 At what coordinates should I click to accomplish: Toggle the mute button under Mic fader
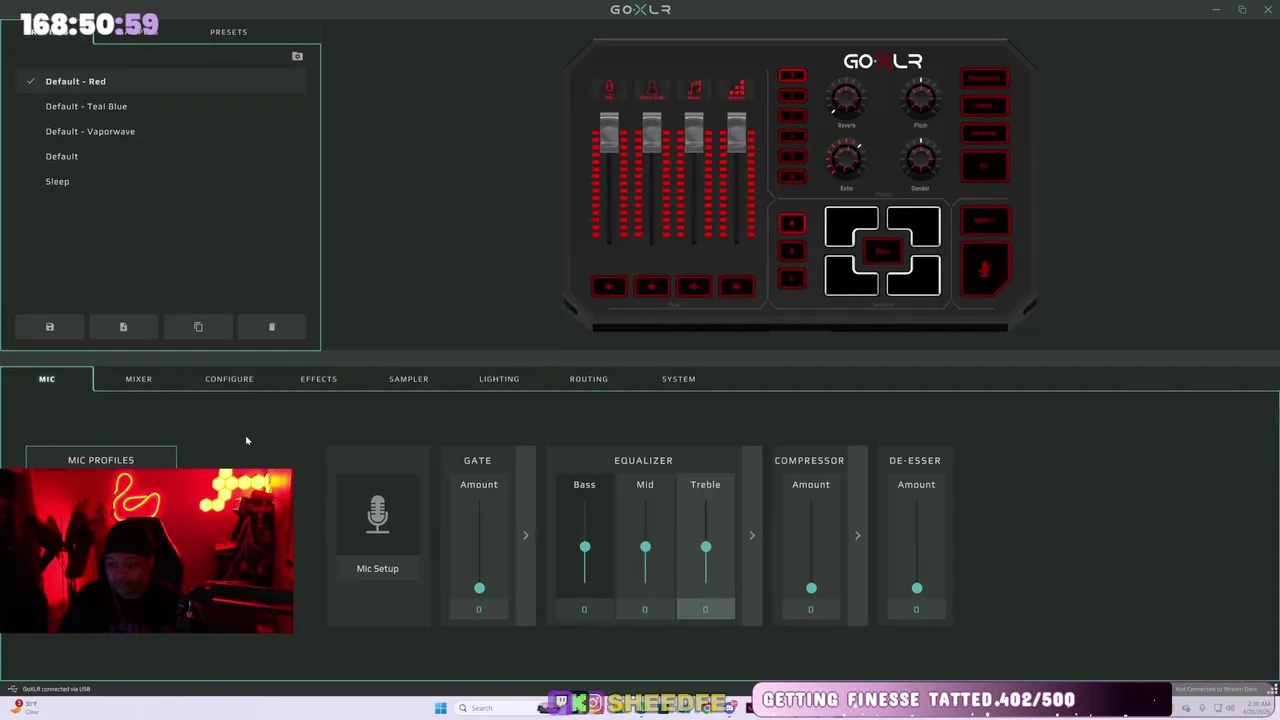pos(609,287)
